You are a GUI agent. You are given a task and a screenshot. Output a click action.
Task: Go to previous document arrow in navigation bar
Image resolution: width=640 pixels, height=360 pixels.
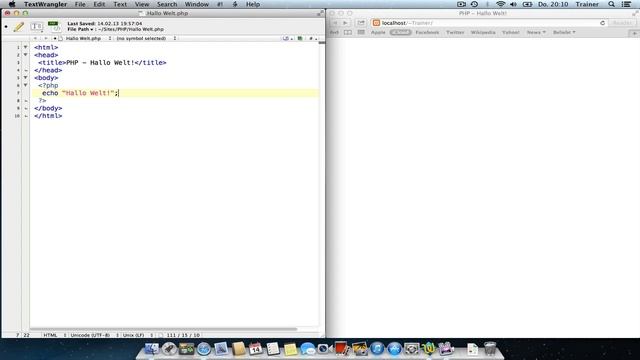36,38
